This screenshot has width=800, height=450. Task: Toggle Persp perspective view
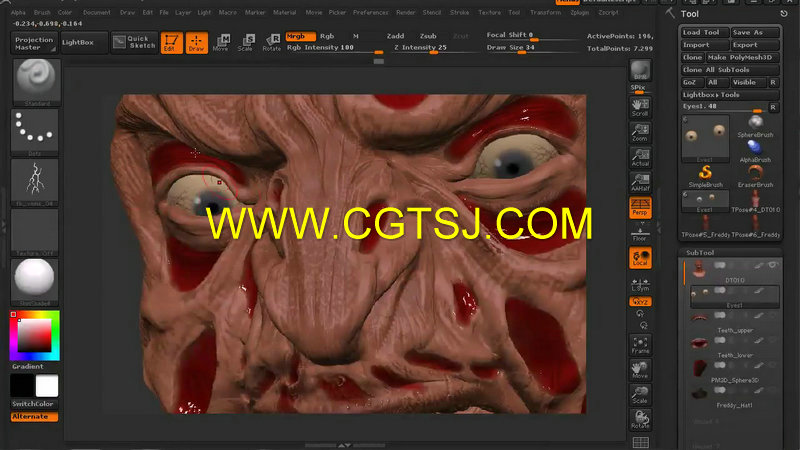pyautogui.click(x=640, y=208)
